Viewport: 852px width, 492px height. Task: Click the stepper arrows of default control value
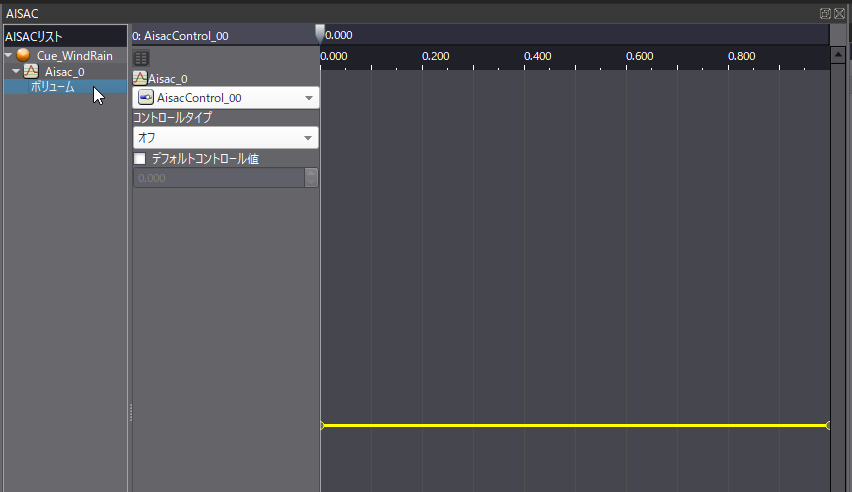click(311, 178)
